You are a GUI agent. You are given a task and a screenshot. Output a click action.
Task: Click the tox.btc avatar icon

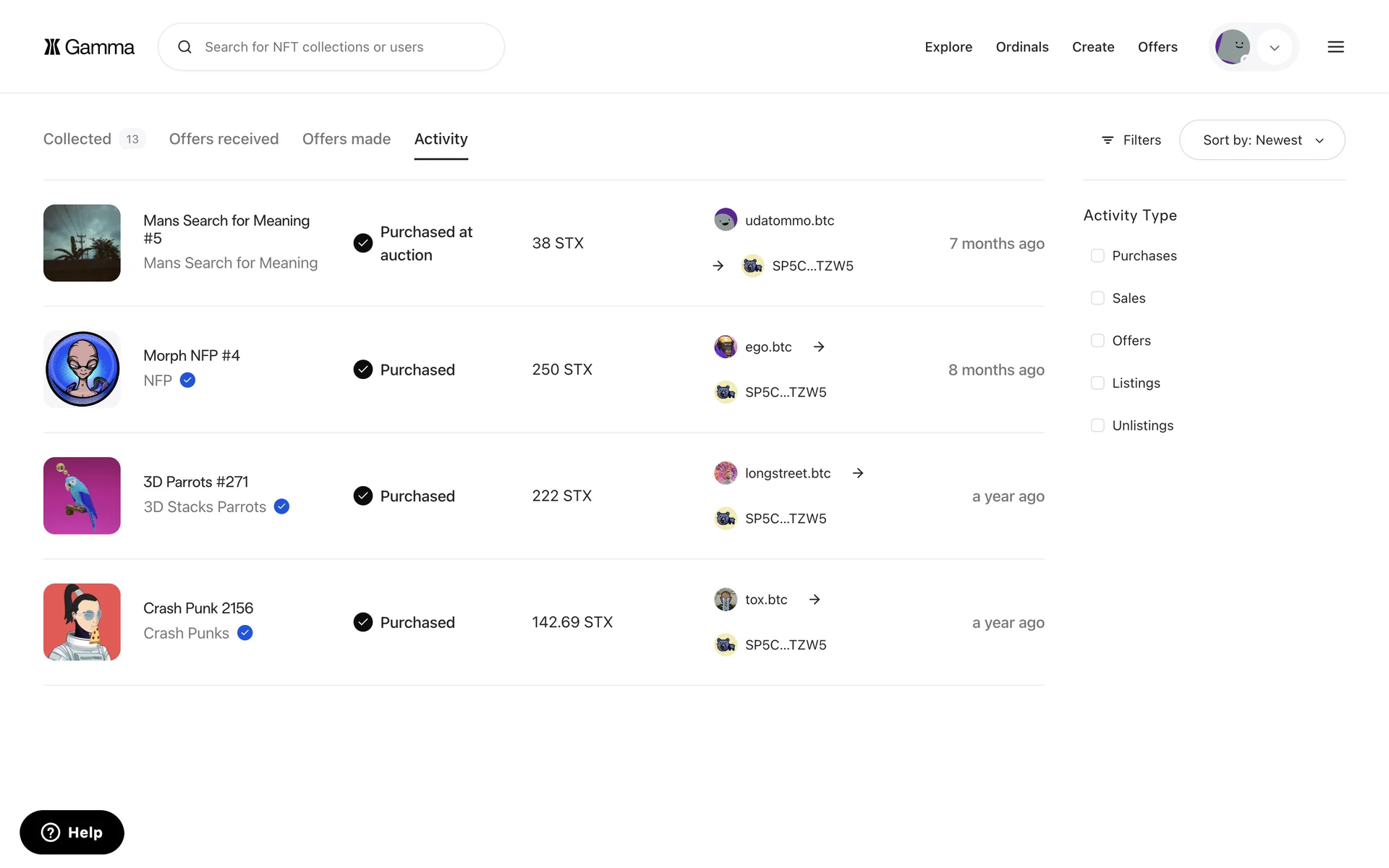[725, 600]
